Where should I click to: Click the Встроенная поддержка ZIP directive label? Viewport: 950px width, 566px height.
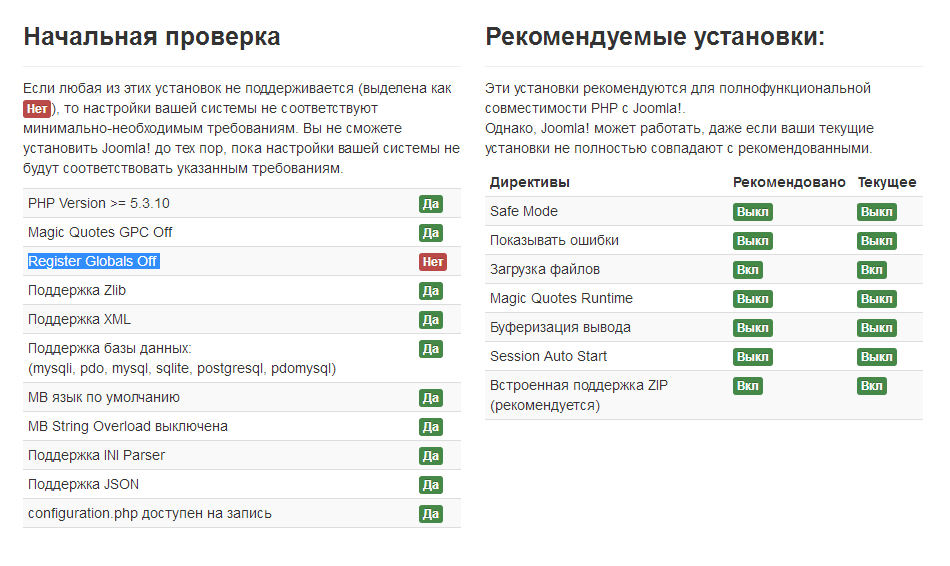pos(579,395)
